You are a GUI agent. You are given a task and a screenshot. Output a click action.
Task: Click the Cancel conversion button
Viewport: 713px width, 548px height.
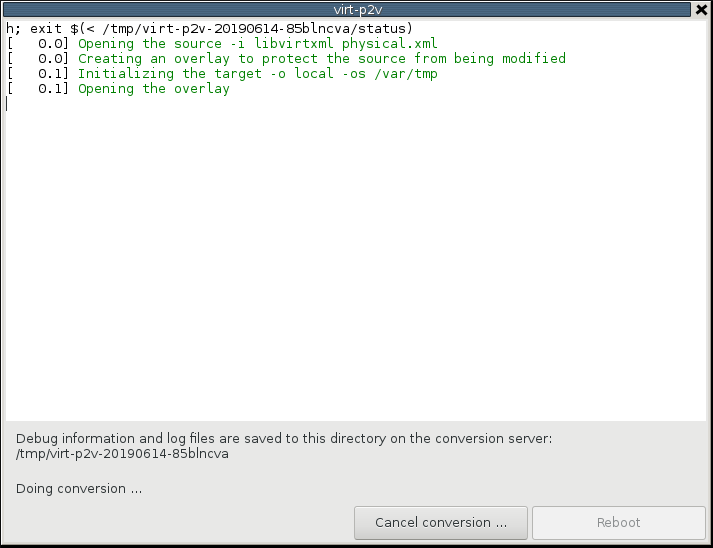(x=441, y=522)
